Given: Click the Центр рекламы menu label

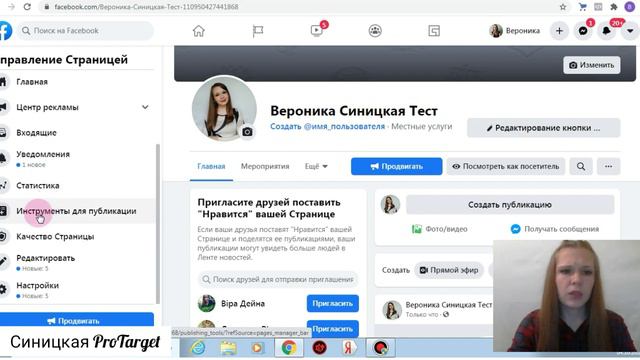Looking at the screenshot, I should (47, 107).
